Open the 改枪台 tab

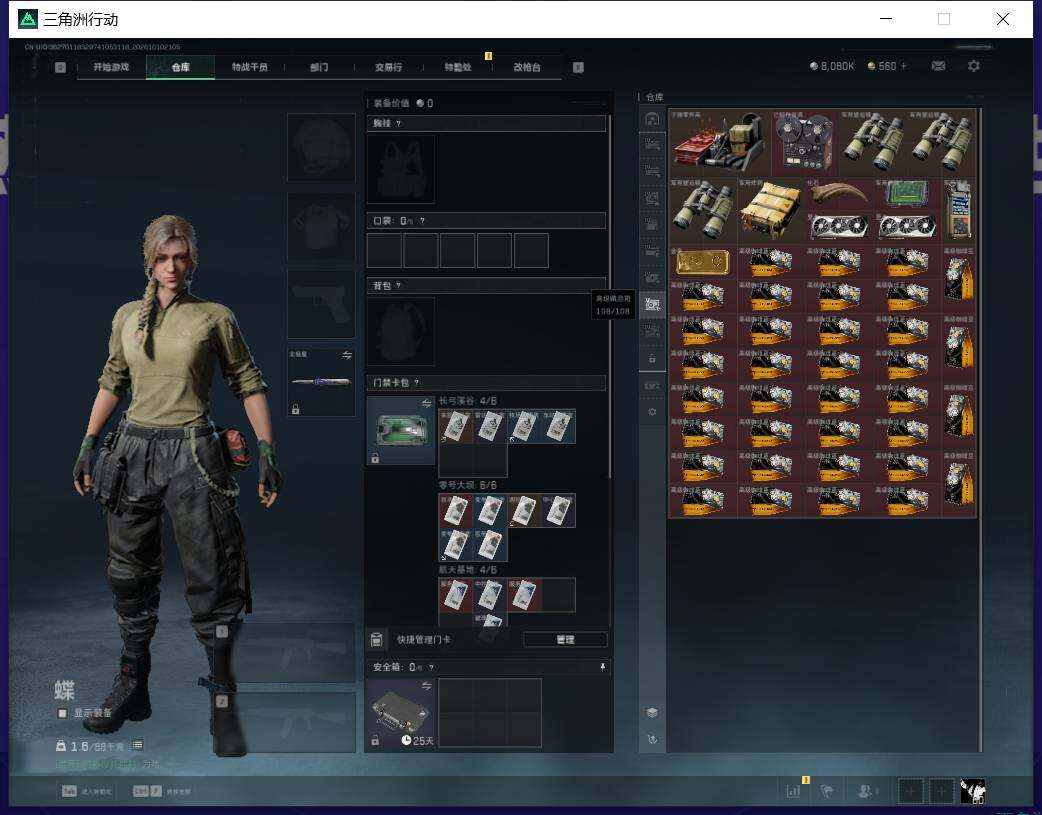pyautogui.click(x=527, y=67)
